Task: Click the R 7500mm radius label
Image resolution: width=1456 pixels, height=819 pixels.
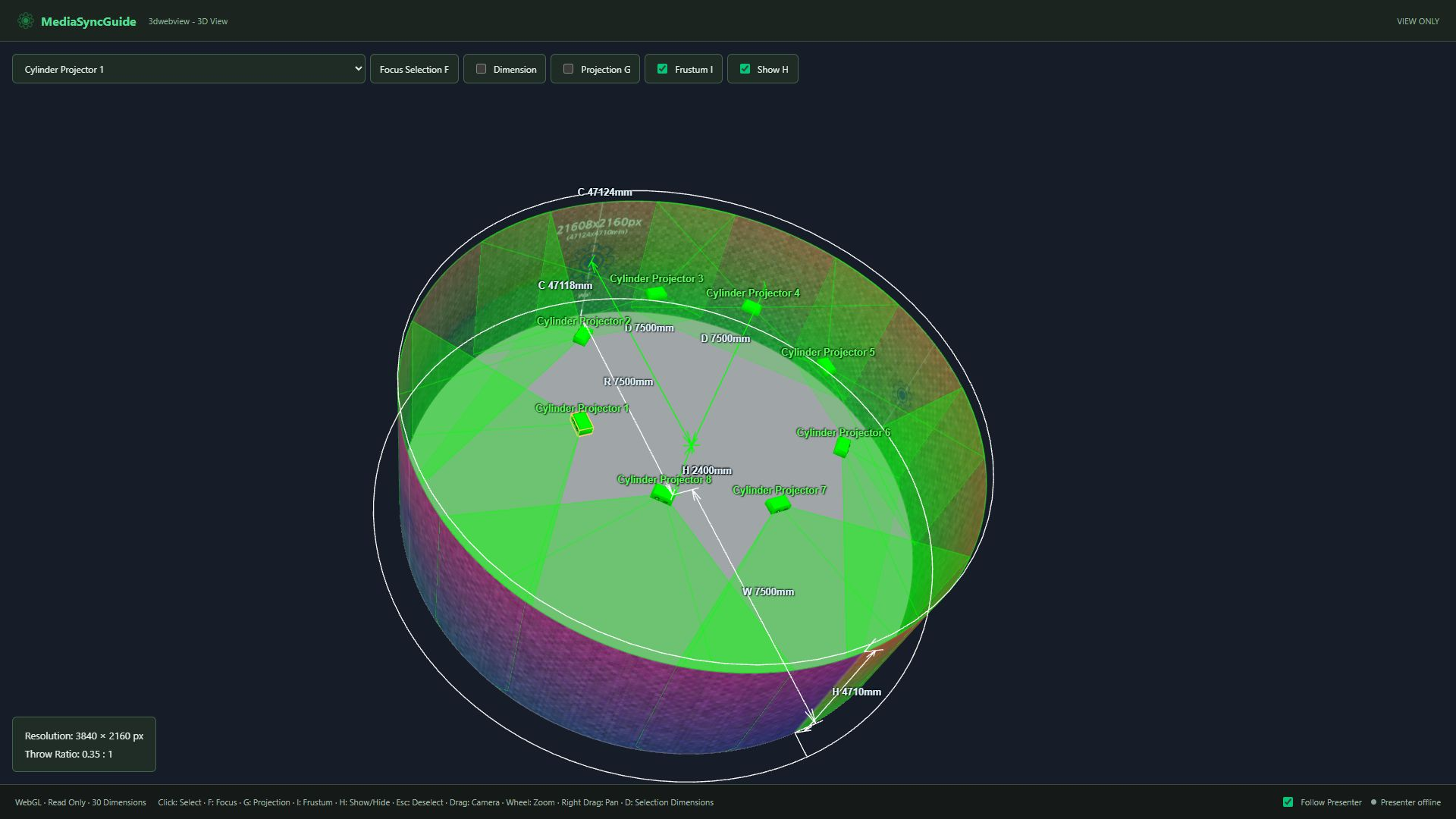Action: 628,381
